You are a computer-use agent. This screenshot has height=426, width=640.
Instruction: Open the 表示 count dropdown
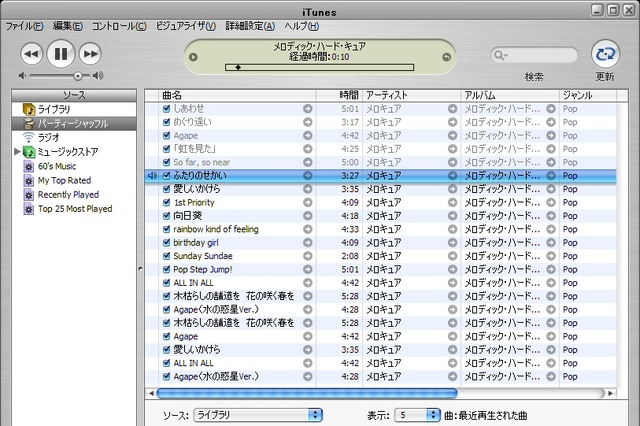[x=417, y=415]
